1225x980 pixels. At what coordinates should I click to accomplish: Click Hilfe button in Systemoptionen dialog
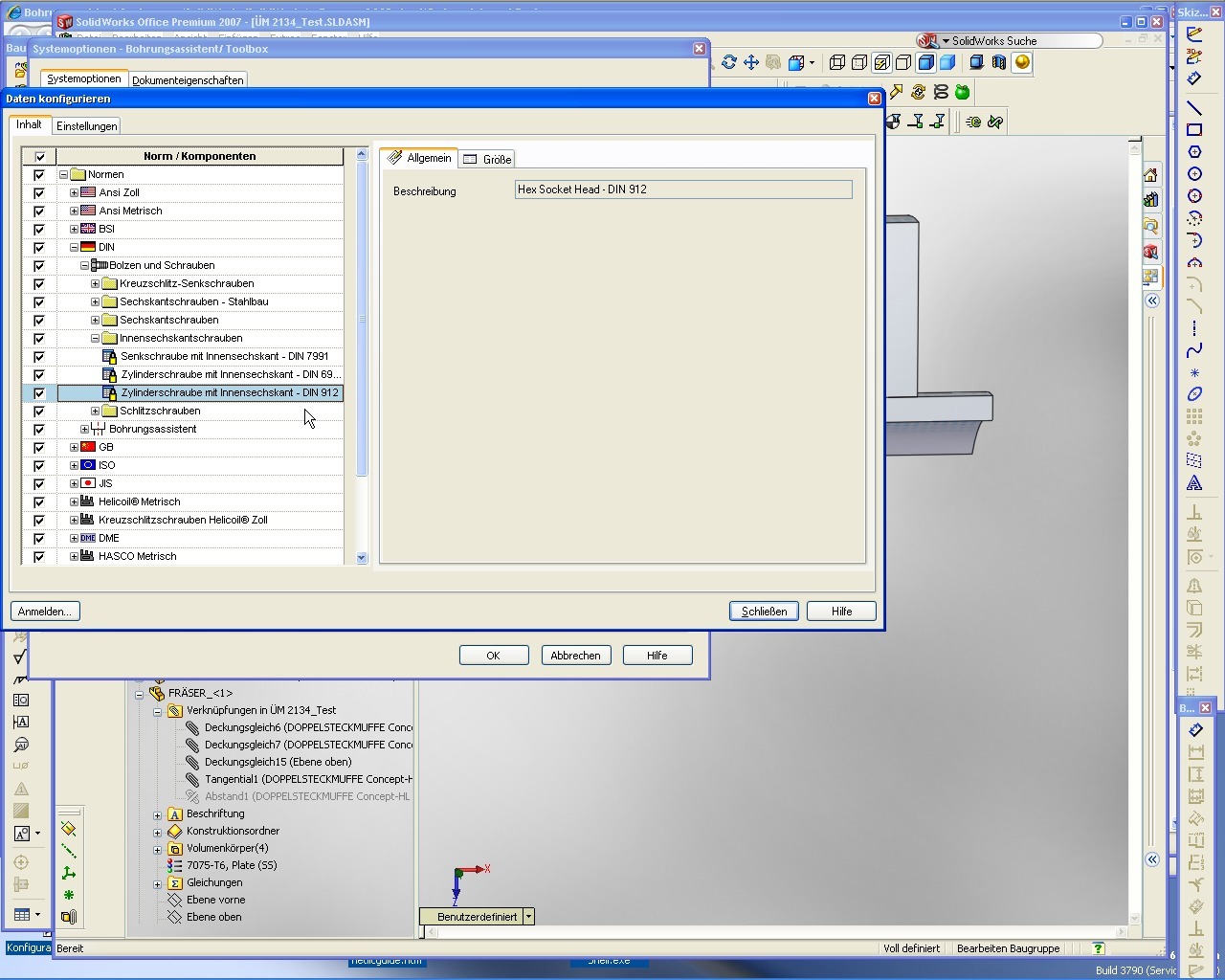657,656
